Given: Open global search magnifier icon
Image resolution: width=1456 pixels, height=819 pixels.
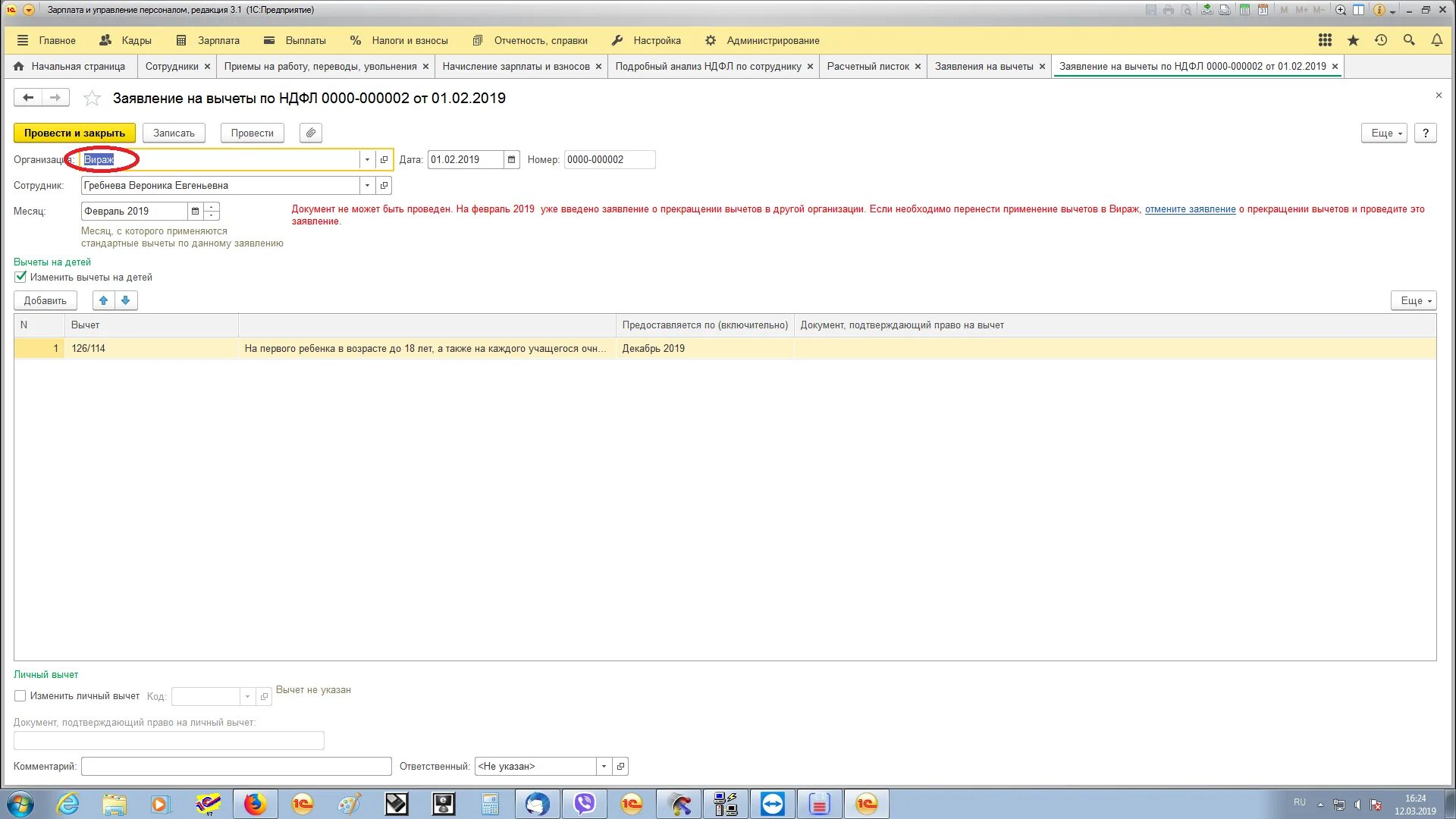Looking at the screenshot, I should click(x=1409, y=40).
